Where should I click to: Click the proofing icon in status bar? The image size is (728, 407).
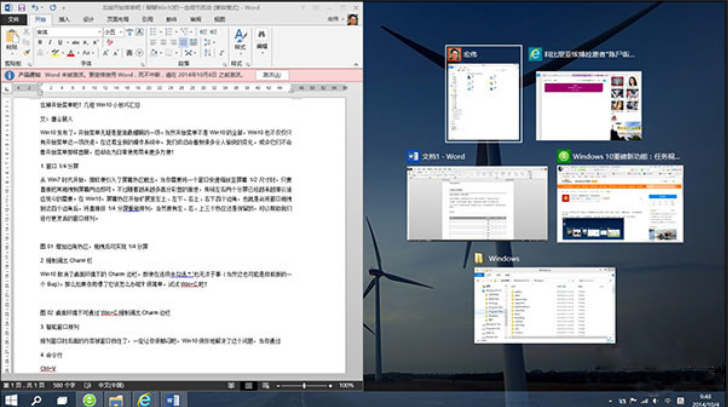click(87, 385)
